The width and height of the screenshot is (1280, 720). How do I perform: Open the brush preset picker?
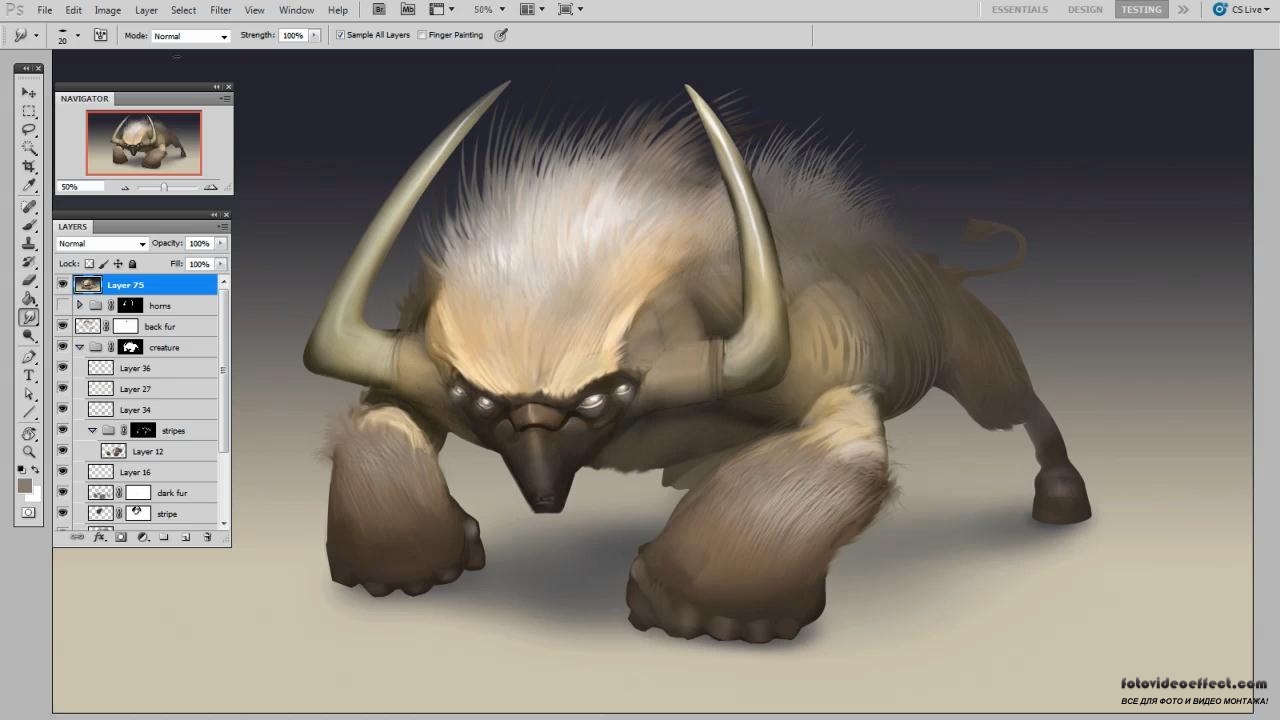click(x=69, y=35)
